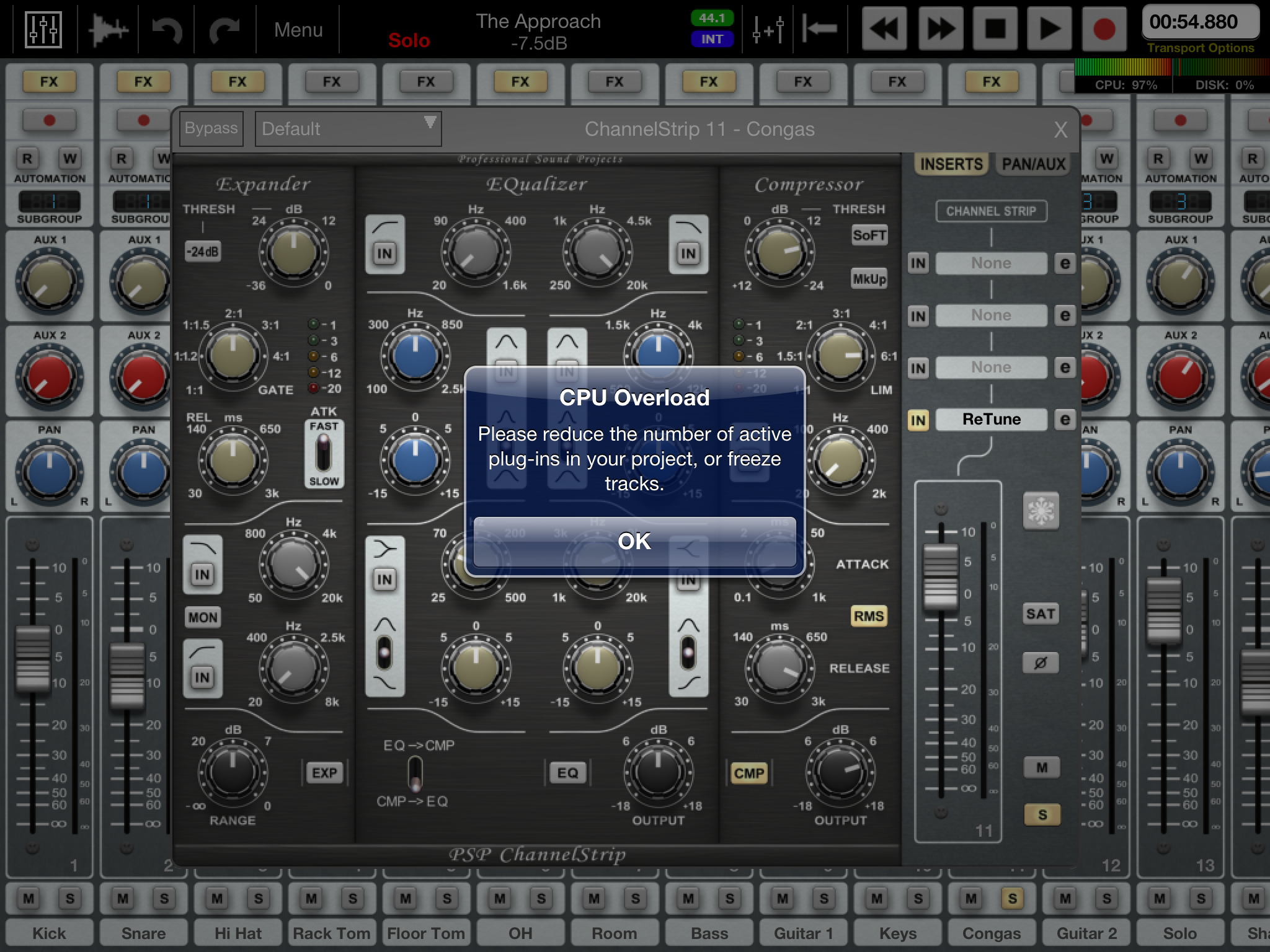Image resolution: width=1270 pixels, height=952 pixels.
Task: Redo the last action
Action: (224, 30)
